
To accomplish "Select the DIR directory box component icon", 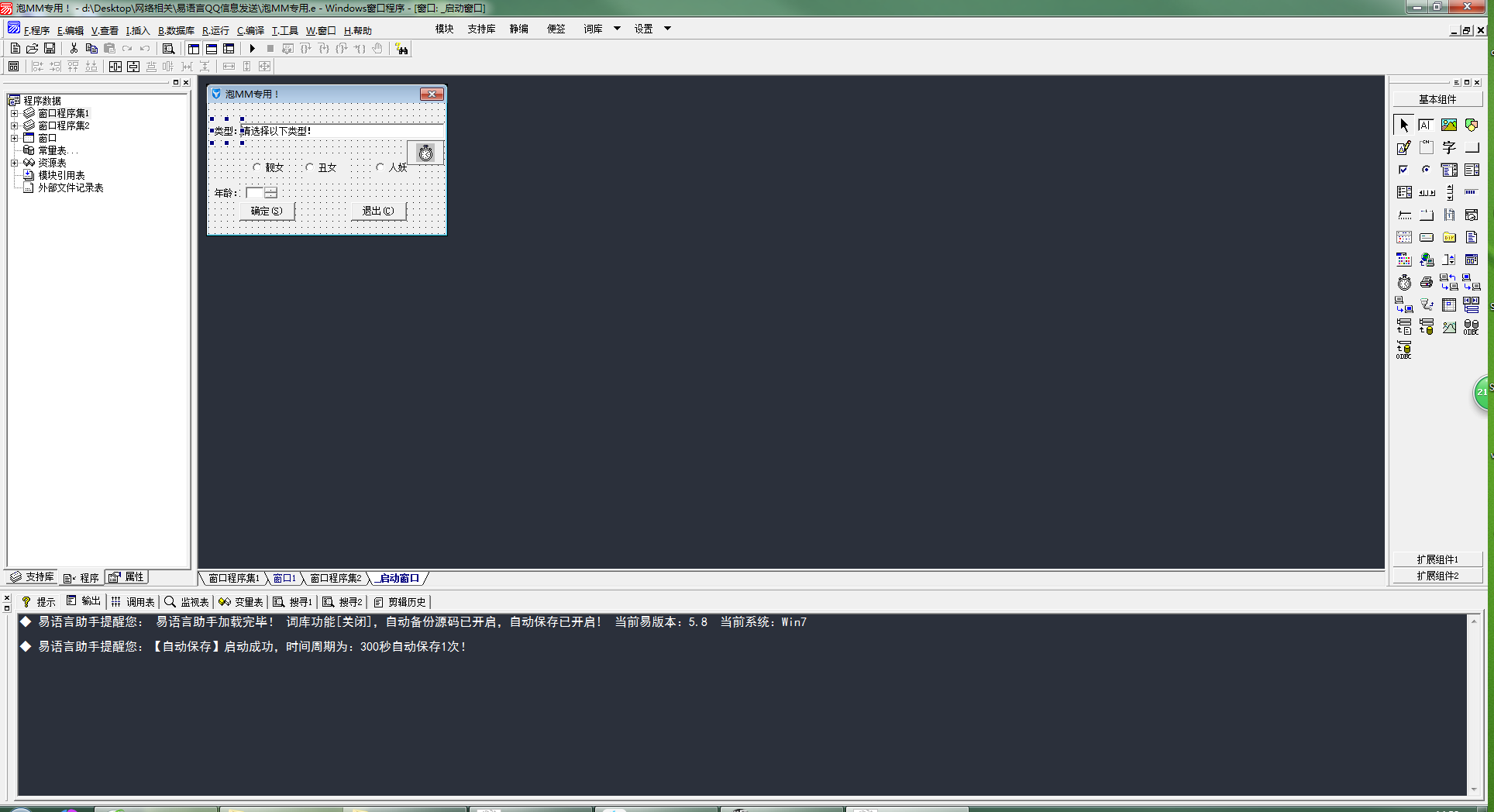I will pos(1448,237).
